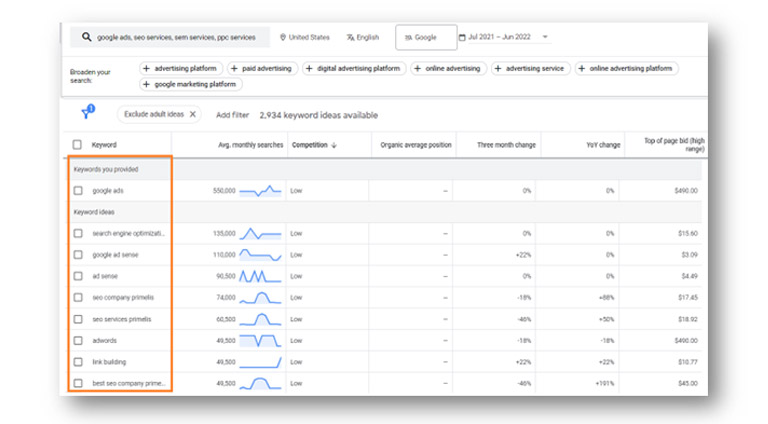Click the $3.09 bid value

(690, 255)
